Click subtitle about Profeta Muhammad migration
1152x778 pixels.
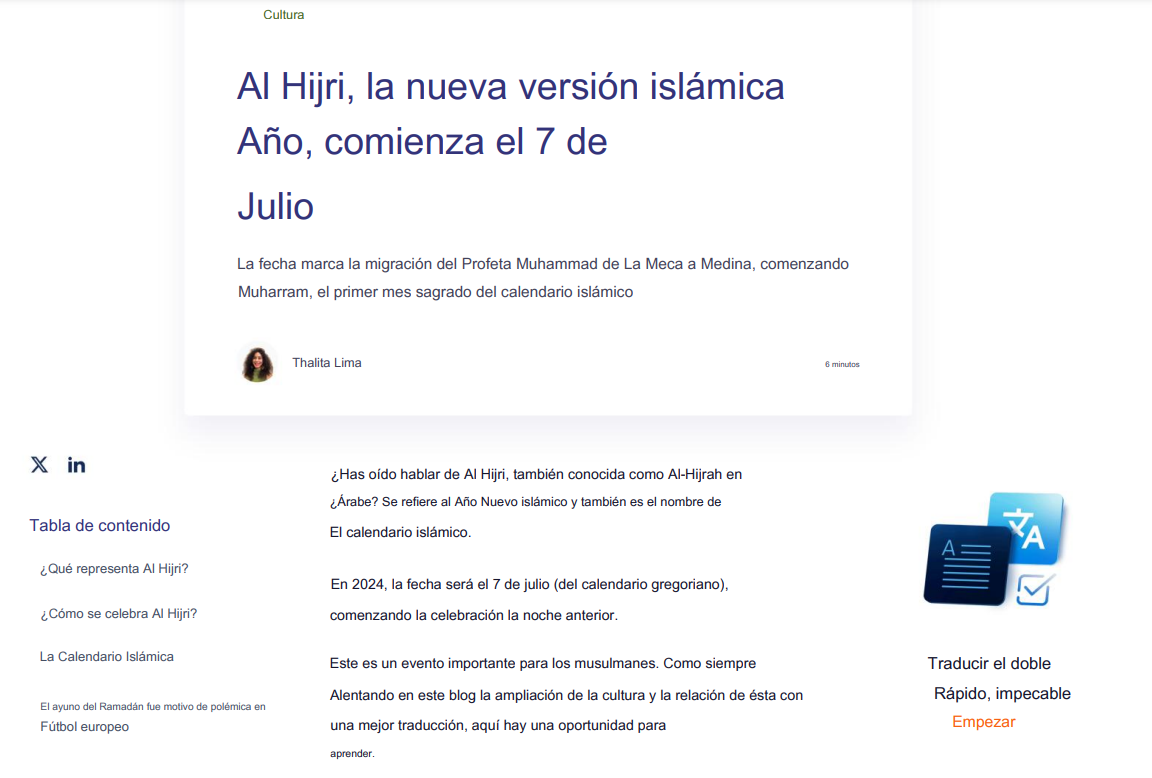coord(543,278)
